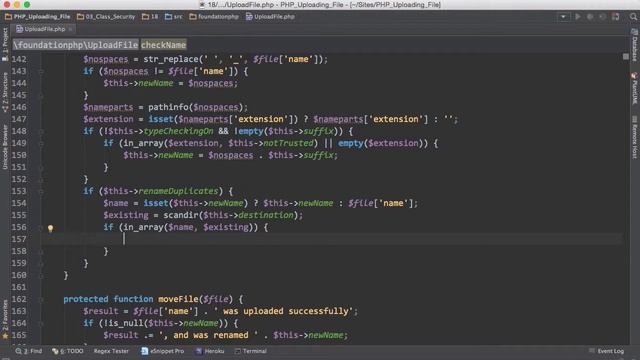Open the Remote Host side panel

pyautogui.click(x=635, y=137)
